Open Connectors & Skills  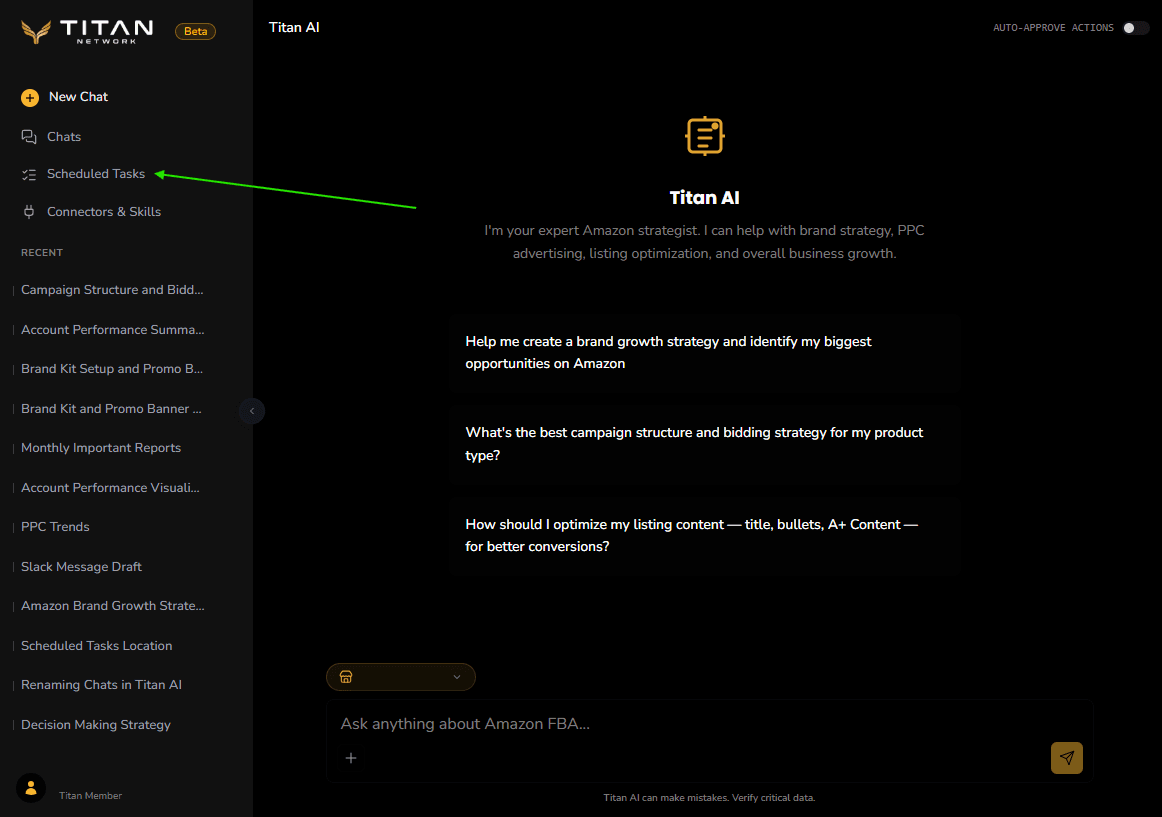(x=91, y=212)
